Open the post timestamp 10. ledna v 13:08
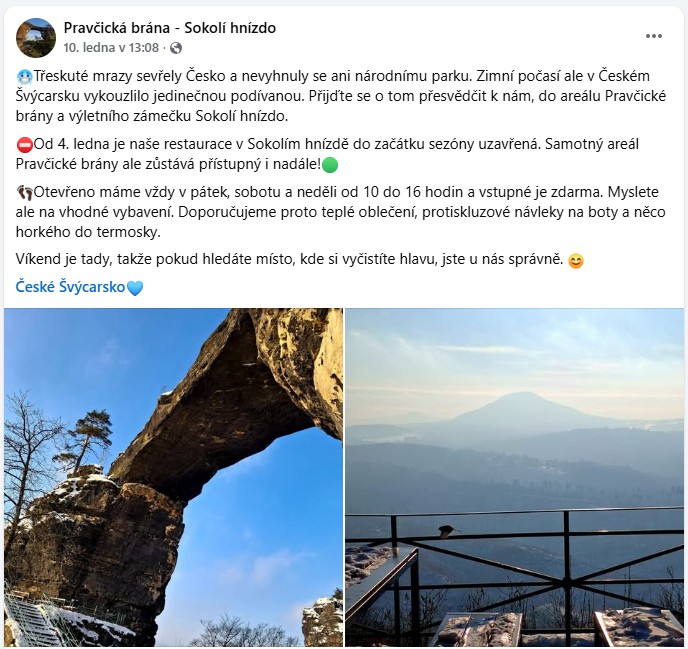The height and width of the screenshot is (649, 688). (111, 47)
